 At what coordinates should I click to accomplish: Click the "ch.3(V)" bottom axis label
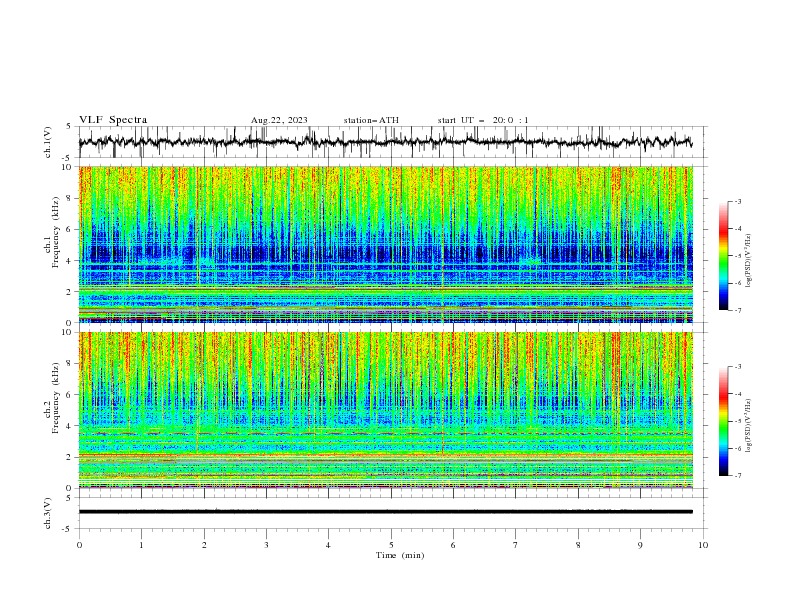pos(48,514)
